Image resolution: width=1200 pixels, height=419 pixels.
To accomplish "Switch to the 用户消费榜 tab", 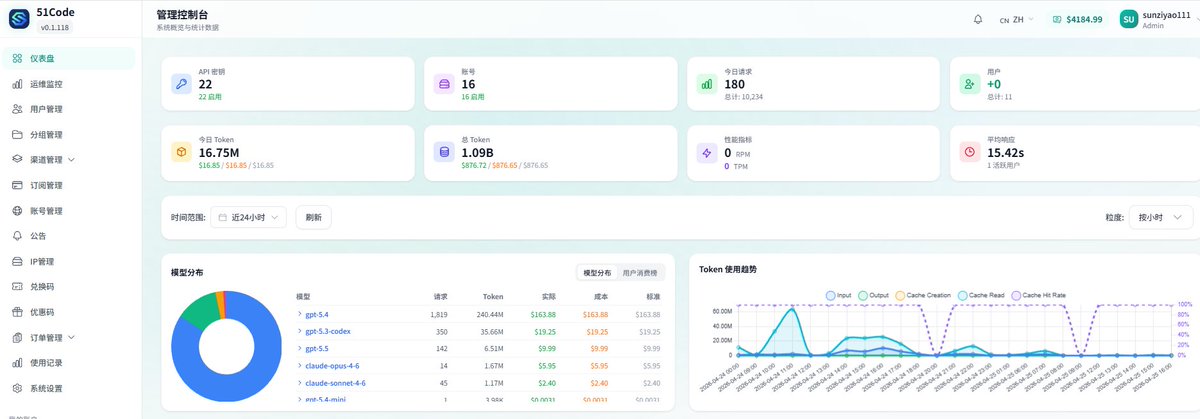I will tap(640, 273).
